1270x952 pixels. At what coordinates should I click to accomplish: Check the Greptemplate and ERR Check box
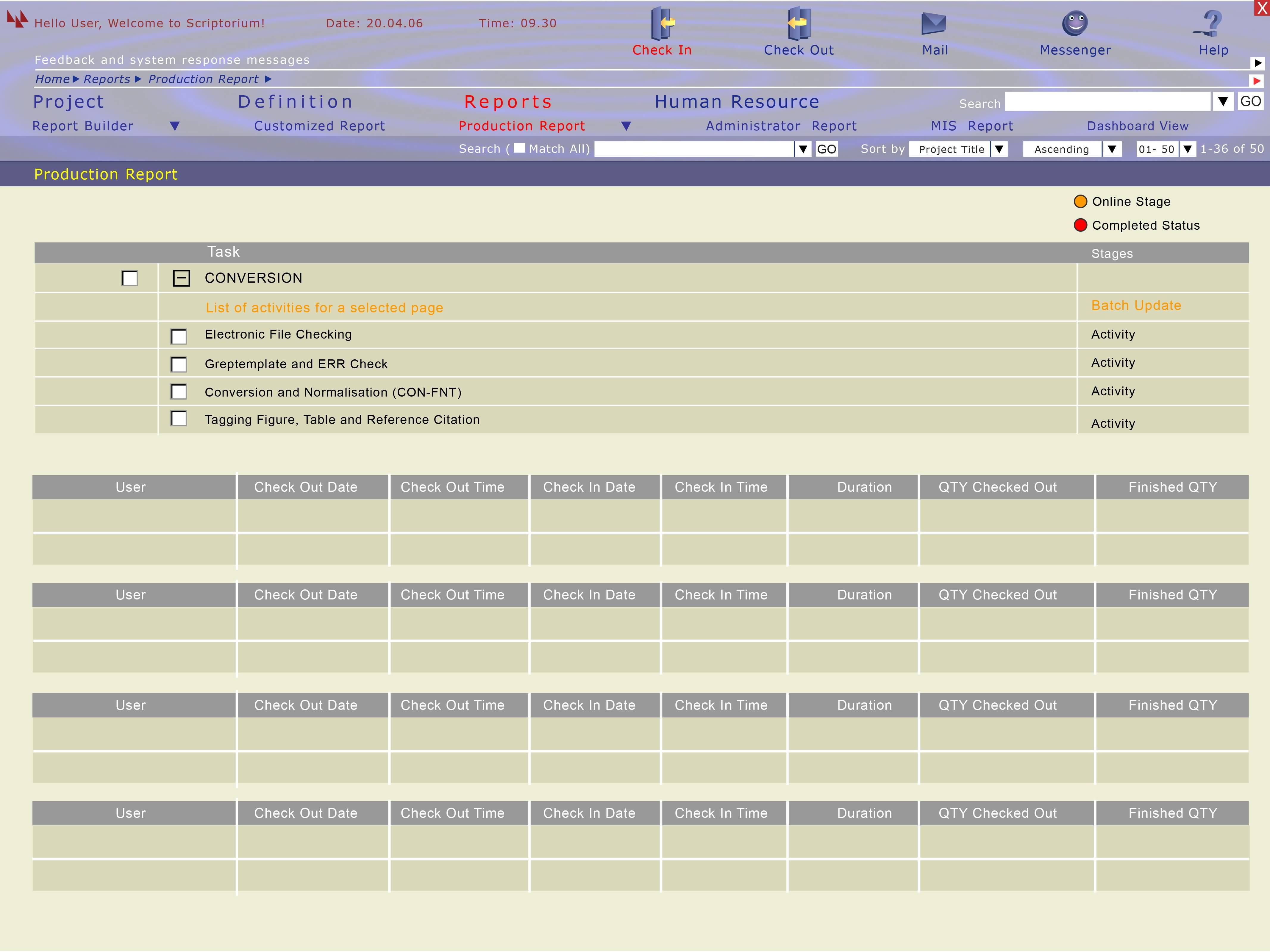179,365
